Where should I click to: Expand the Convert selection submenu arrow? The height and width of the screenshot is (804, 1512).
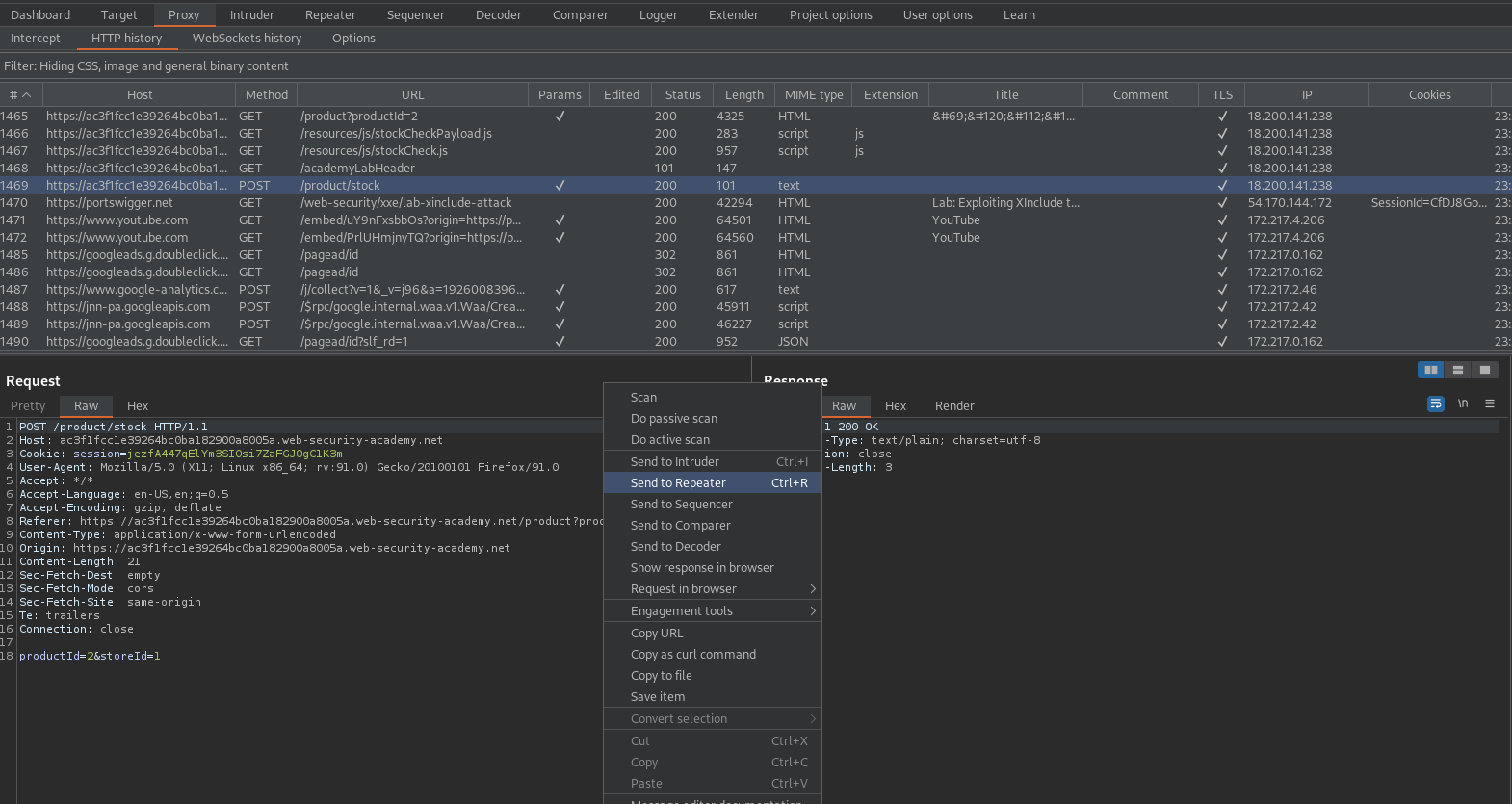(813, 719)
